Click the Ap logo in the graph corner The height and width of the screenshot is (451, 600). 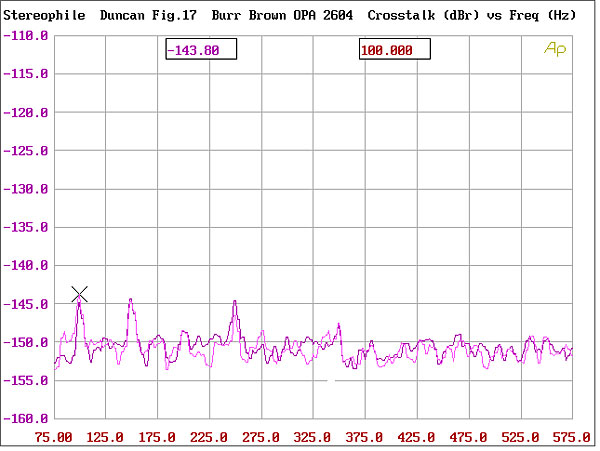pyautogui.click(x=555, y=49)
